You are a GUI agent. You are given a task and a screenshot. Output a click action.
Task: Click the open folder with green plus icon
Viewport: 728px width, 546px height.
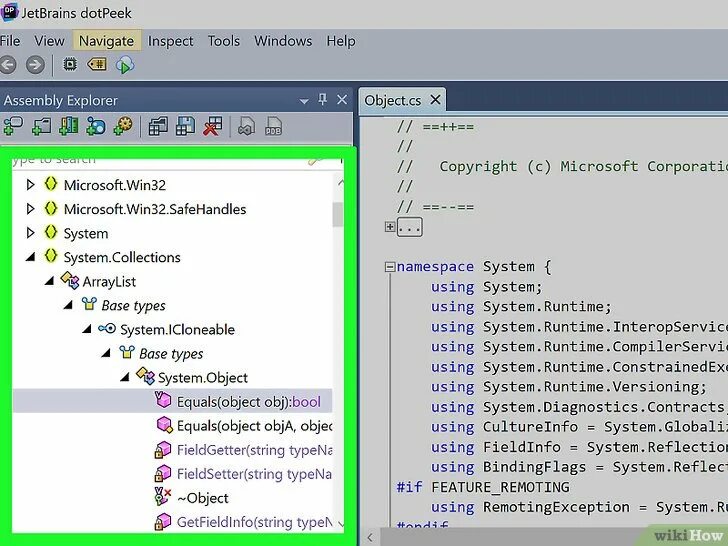tap(41, 126)
